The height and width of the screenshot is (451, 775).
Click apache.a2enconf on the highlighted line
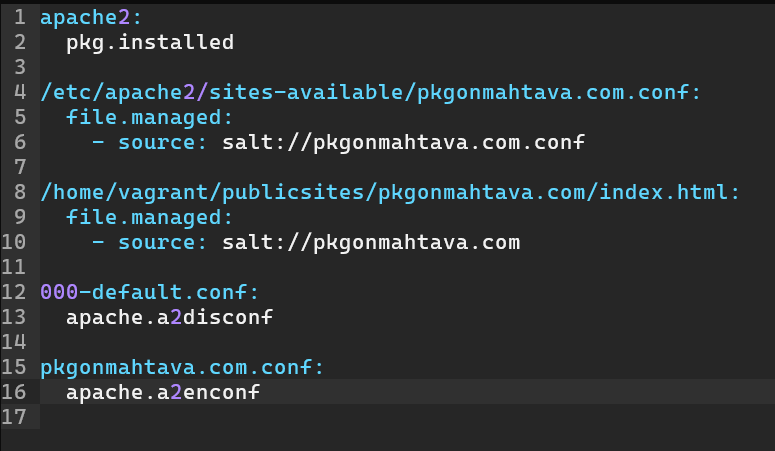coord(163,392)
